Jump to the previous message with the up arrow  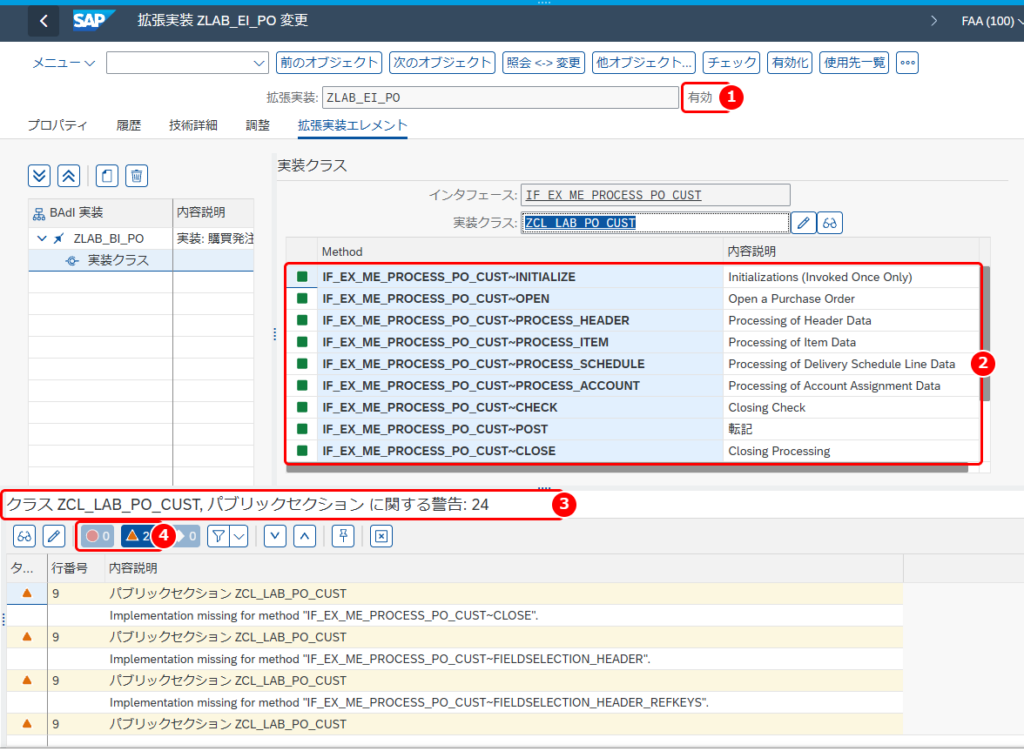pos(304,536)
